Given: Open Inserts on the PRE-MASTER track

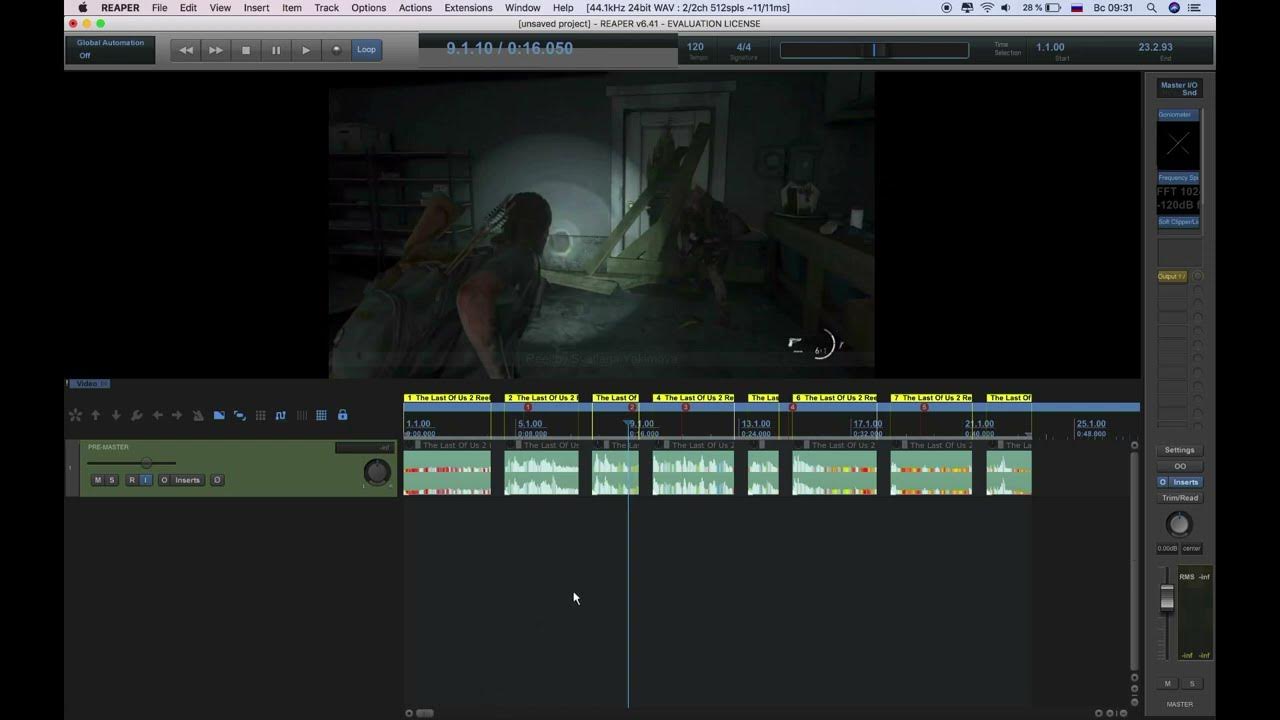Looking at the screenshot, I should pyautogui.click(x=188, y=480).
